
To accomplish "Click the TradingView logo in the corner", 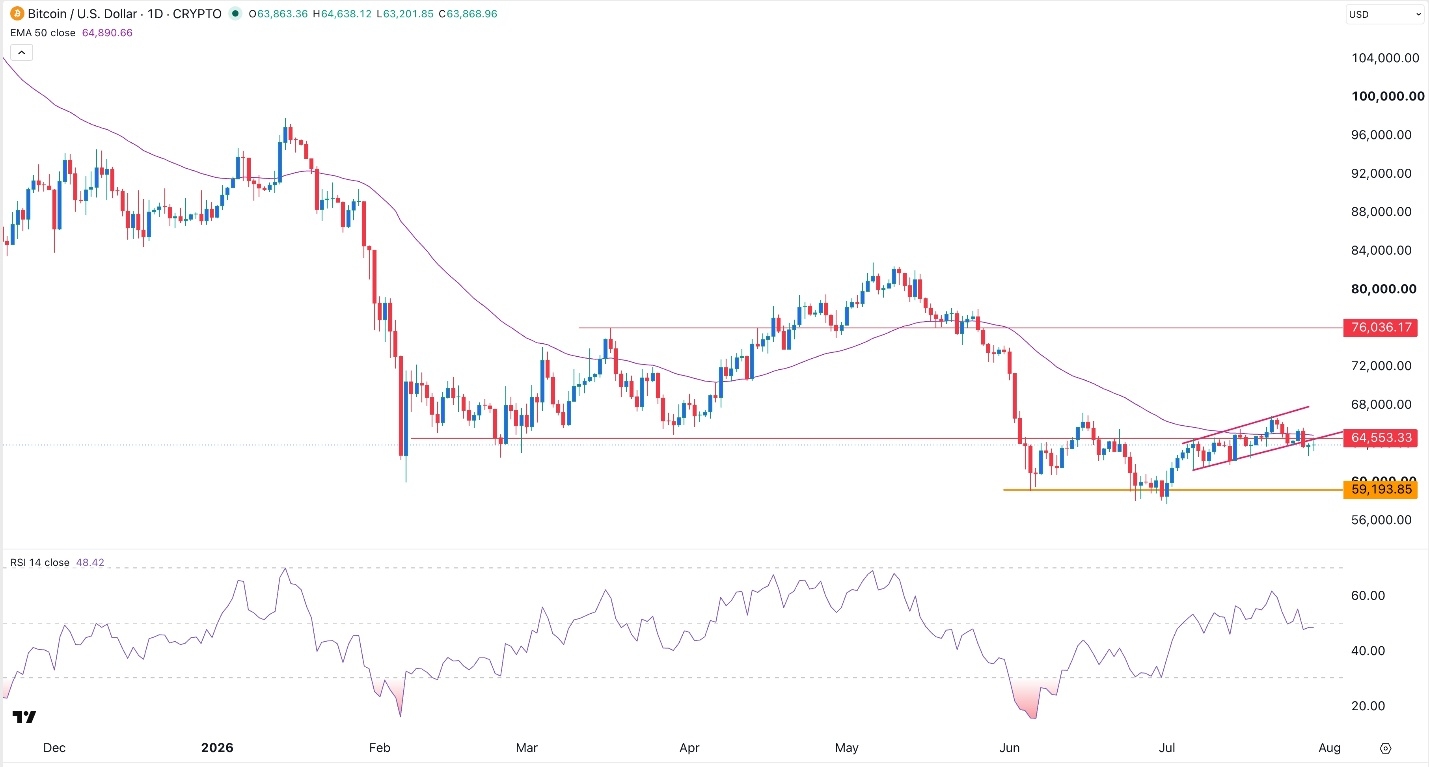I will [25, 717].
